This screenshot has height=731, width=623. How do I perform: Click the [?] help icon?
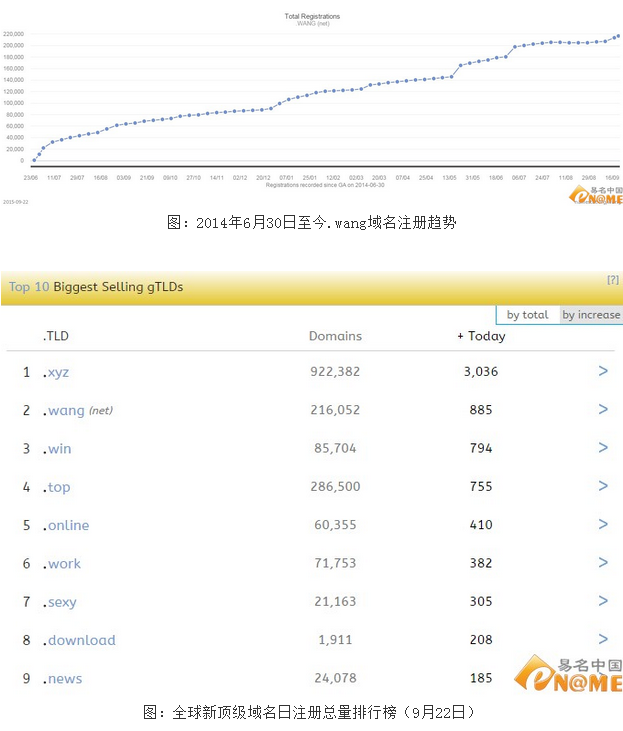coord(612,280)
